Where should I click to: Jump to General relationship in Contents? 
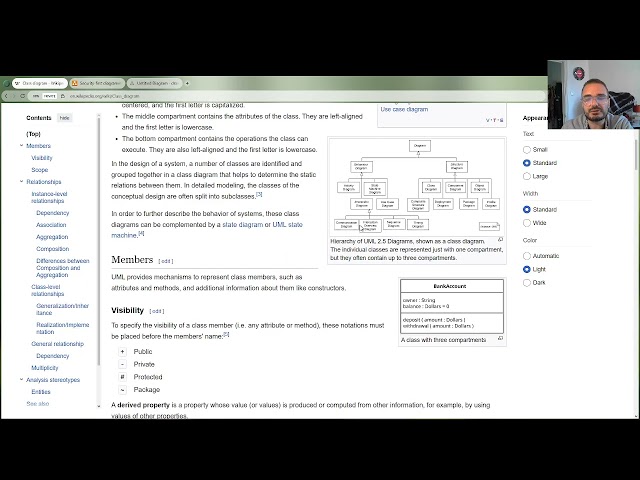point(57,344)
